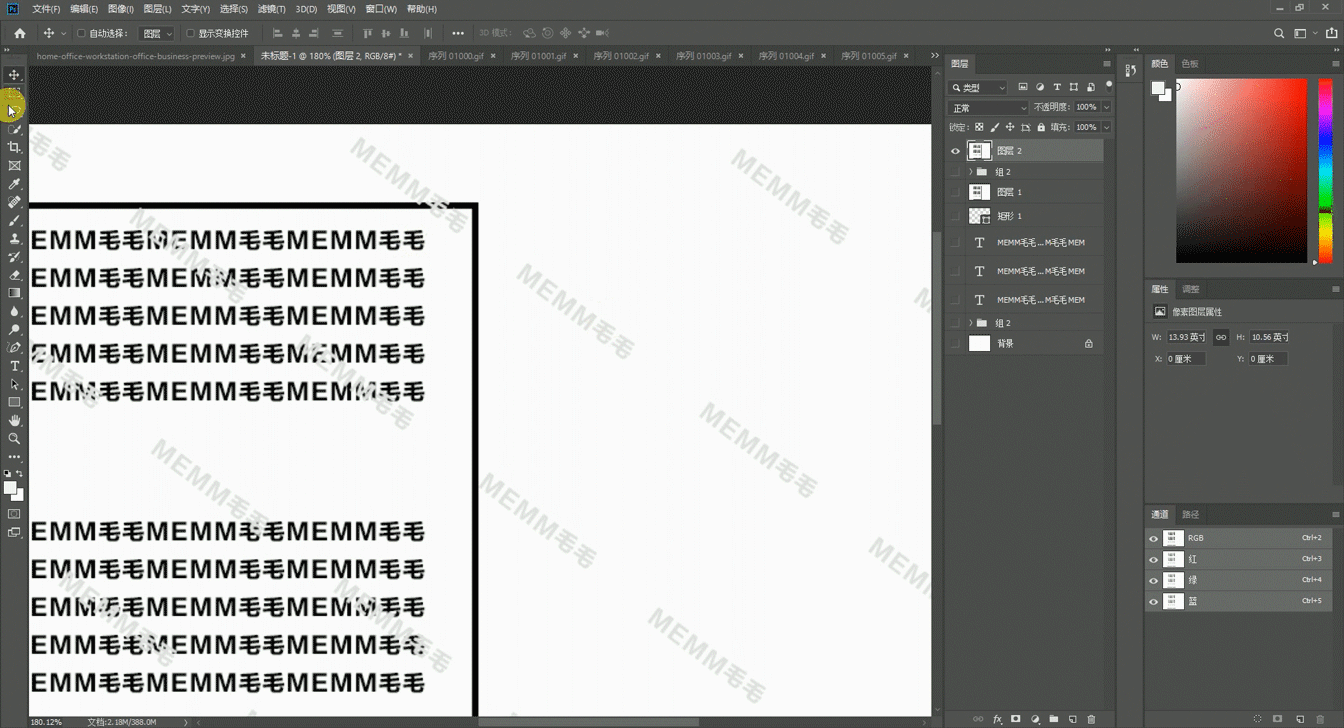The width and height of the screenshot is (1344, 728).
Task: Open the 图像(I) menu
Action: (x=121, y=9)
